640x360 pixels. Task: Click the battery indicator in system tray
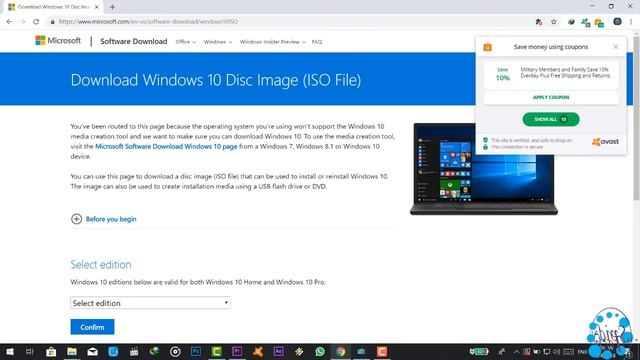[x=479, y=351]
